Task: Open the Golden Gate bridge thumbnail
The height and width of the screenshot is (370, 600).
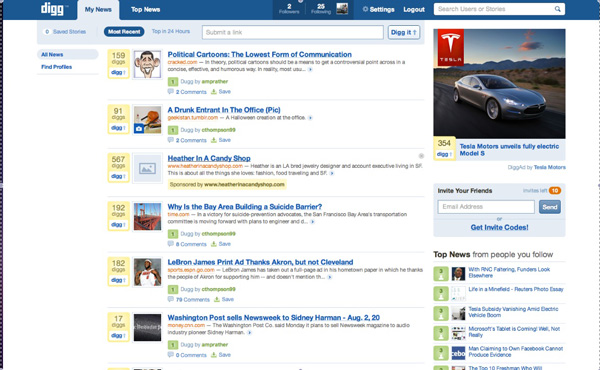Action: point(147,217)
